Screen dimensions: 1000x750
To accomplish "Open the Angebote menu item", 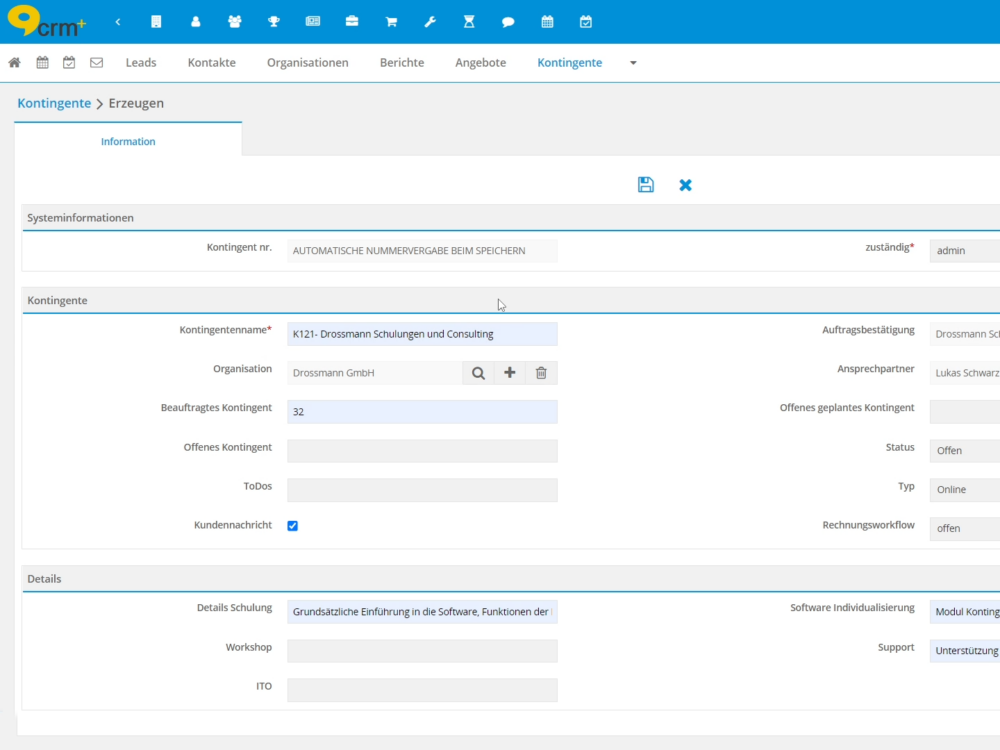I will click(x=480, y=63).
